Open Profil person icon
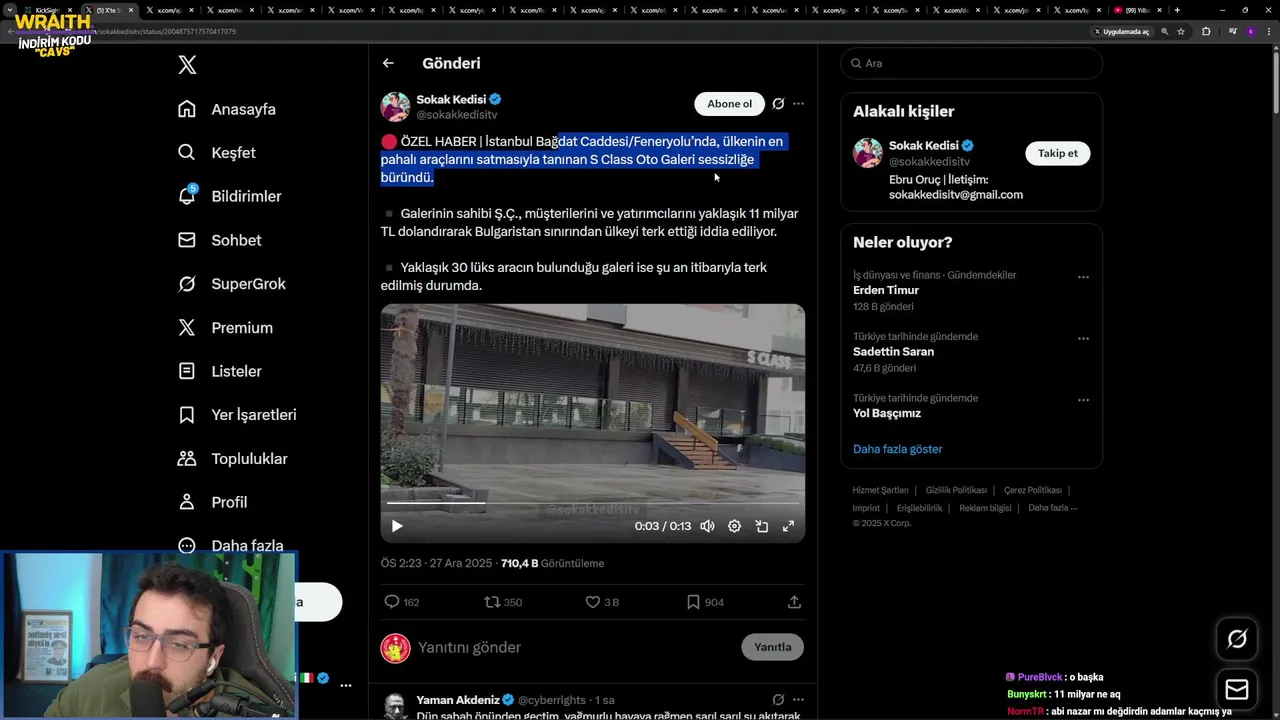Viewport: 1280px width, 720px height. 187,502
